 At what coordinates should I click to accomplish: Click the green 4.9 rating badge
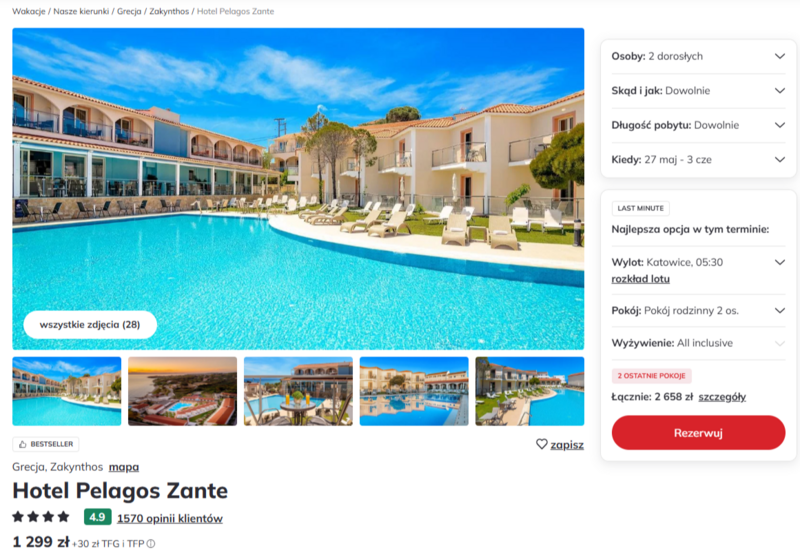(x=97, y=517)
